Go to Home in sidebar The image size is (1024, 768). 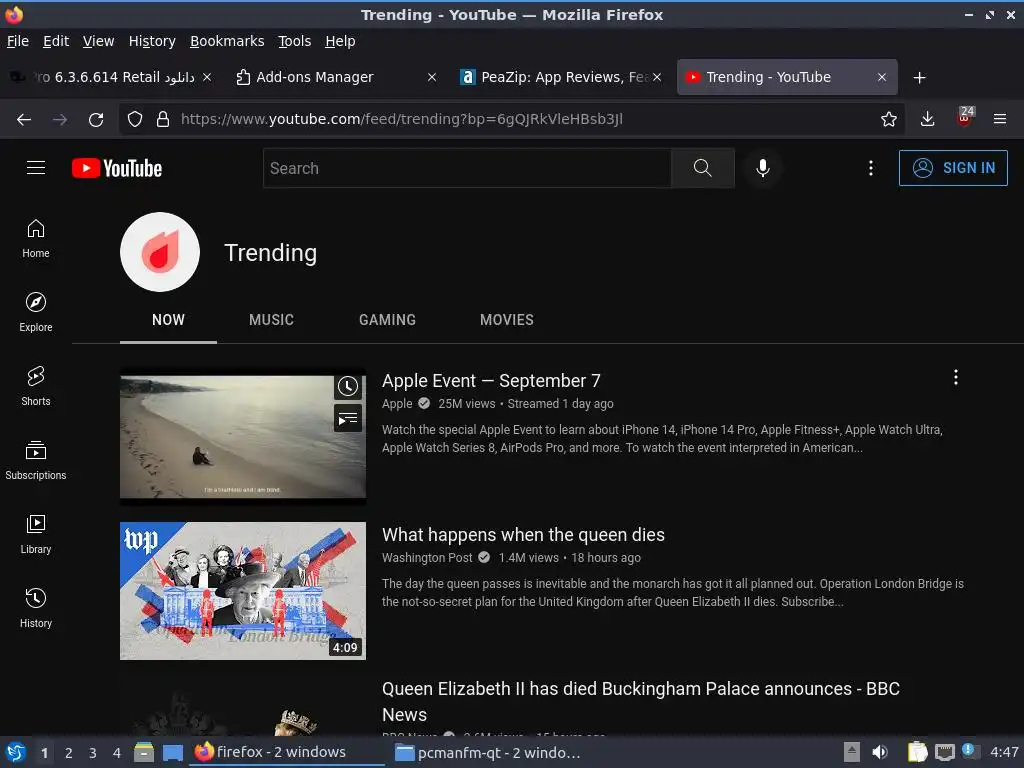tap(36, 238)
